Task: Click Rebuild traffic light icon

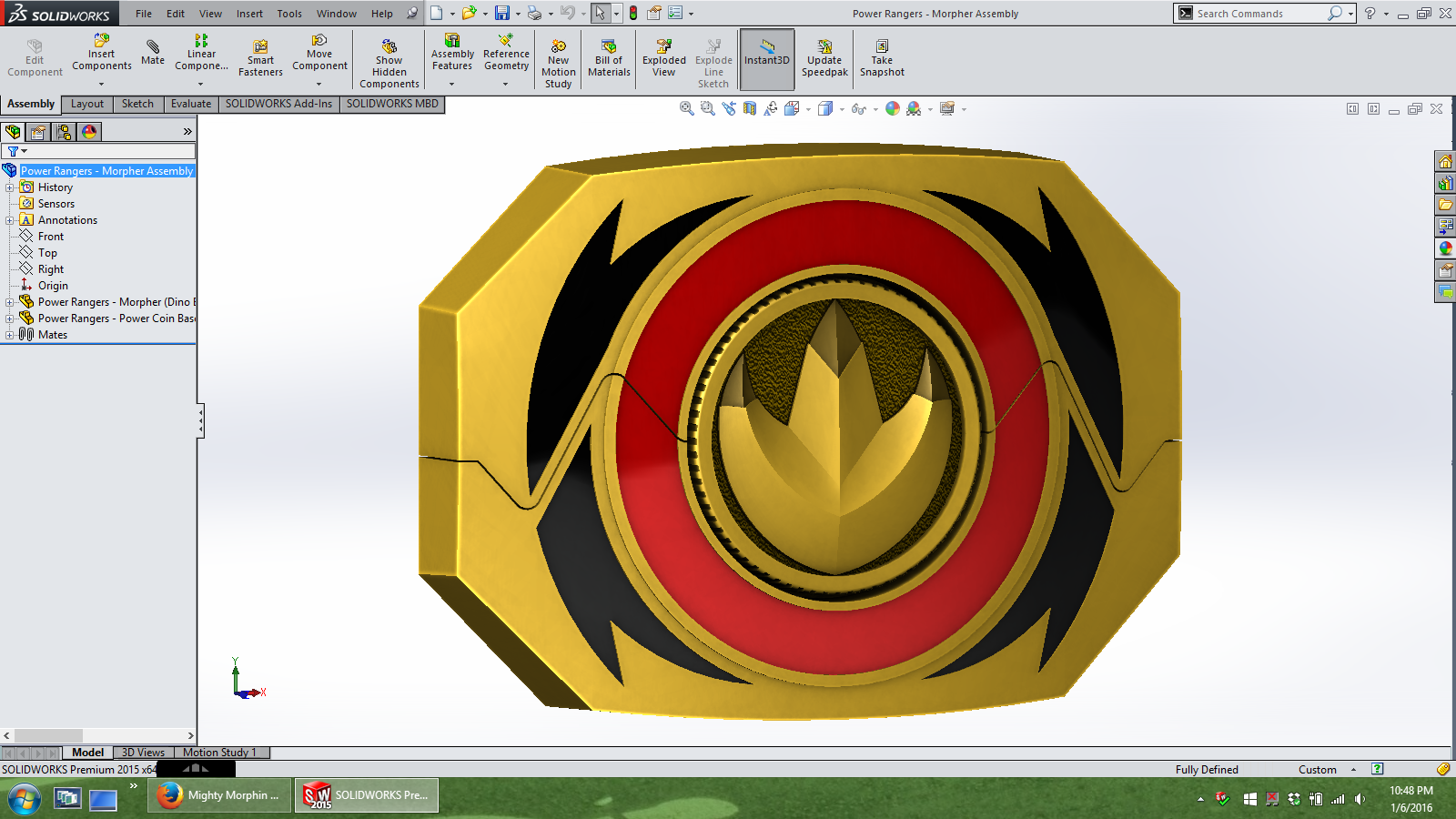Action: point(633,14)
